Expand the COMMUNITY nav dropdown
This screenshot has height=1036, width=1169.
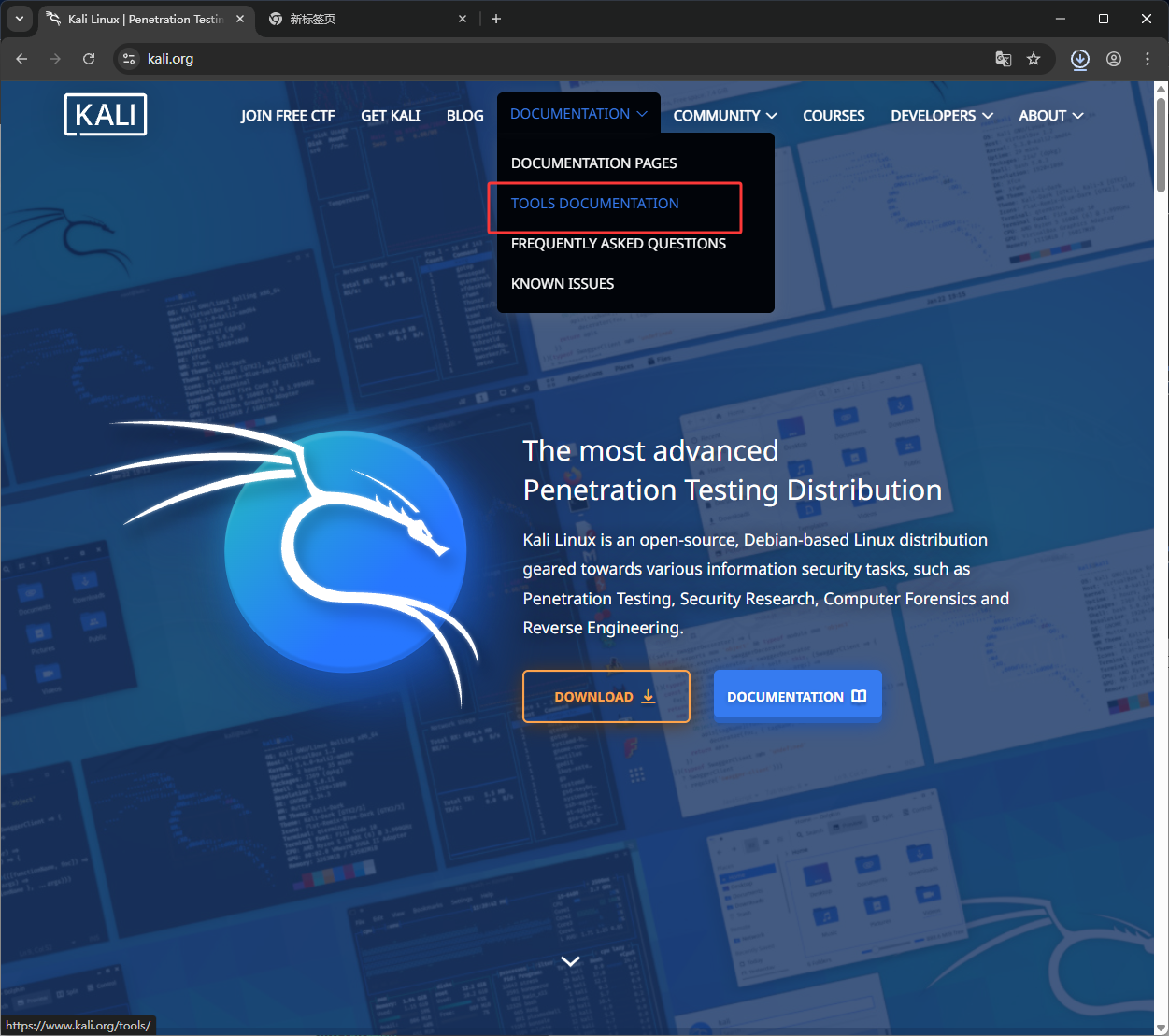tap(725, 116)
